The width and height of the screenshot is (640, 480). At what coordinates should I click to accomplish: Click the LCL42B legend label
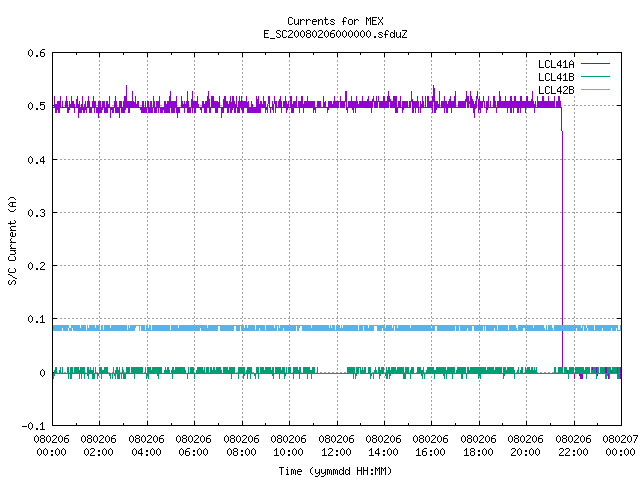pyautogui.click(x=556, y=90)
